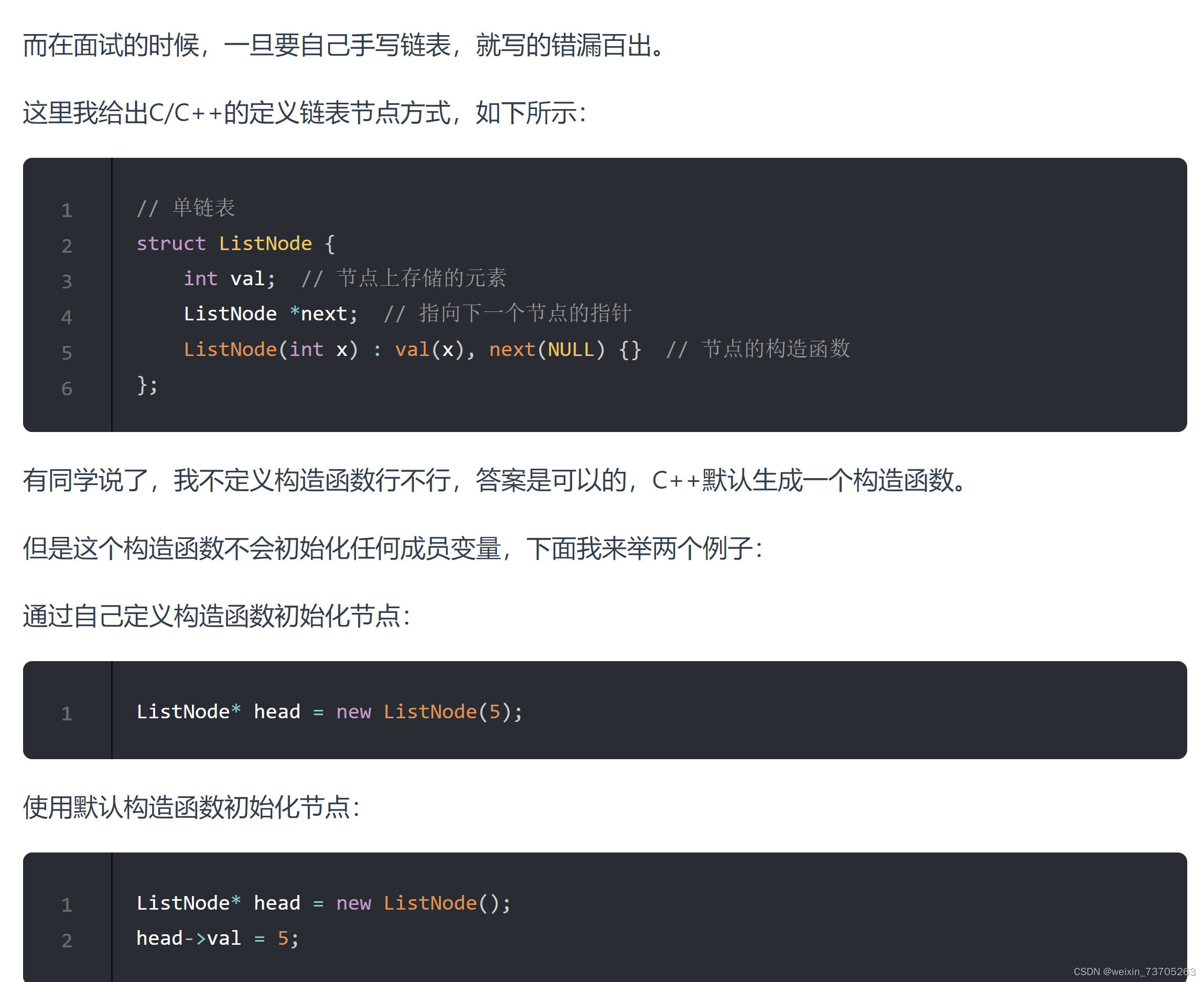The width and height of the screenshot is (1204, 982).
Task: Click the comment '节点的构造函数'
Action: pyautogui.click(x=775, y=349)
